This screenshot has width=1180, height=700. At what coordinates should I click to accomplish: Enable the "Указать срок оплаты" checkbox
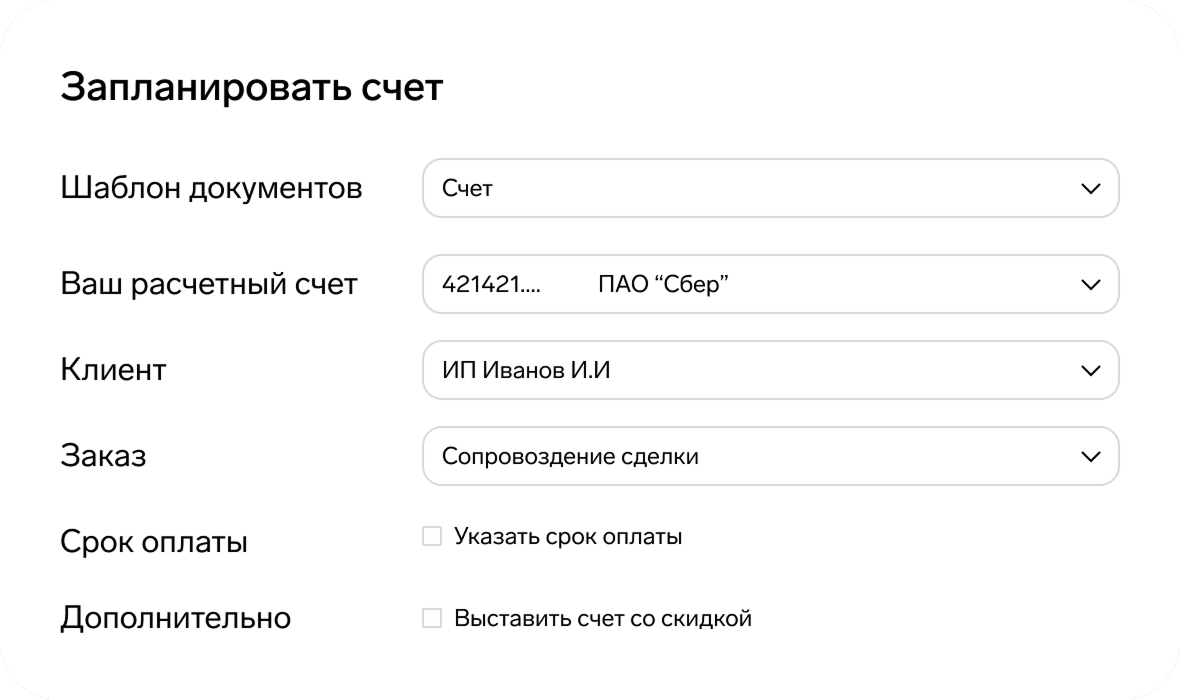(432, 536)
